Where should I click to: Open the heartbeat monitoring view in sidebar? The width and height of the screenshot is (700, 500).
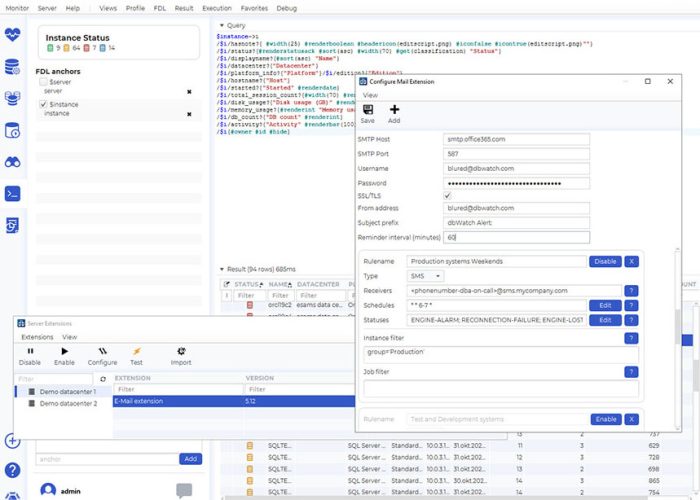pyautogui.click(x=12, y=34)
